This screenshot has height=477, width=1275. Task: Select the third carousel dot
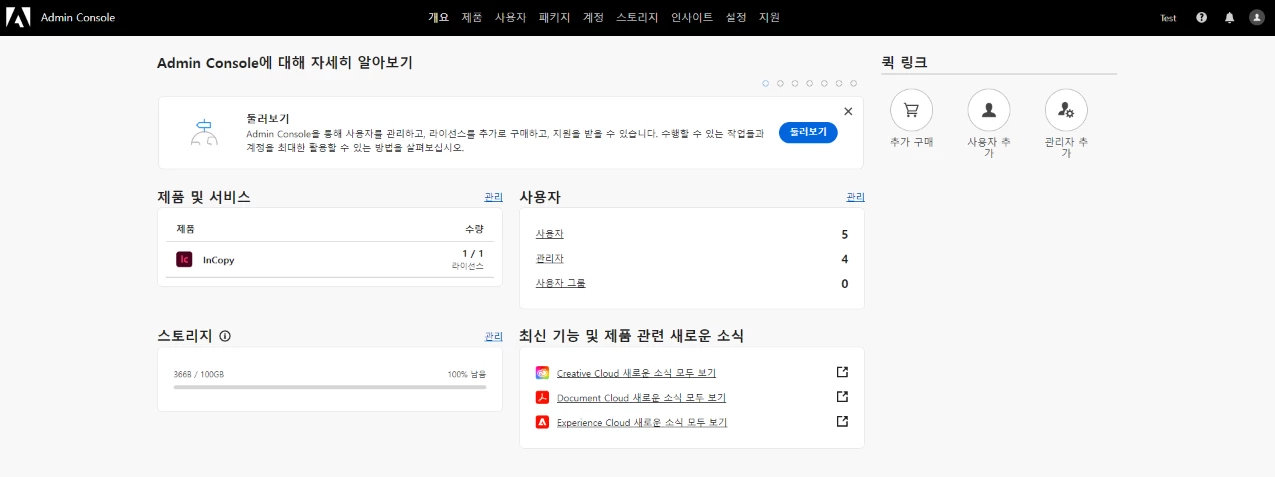point(795,84)
